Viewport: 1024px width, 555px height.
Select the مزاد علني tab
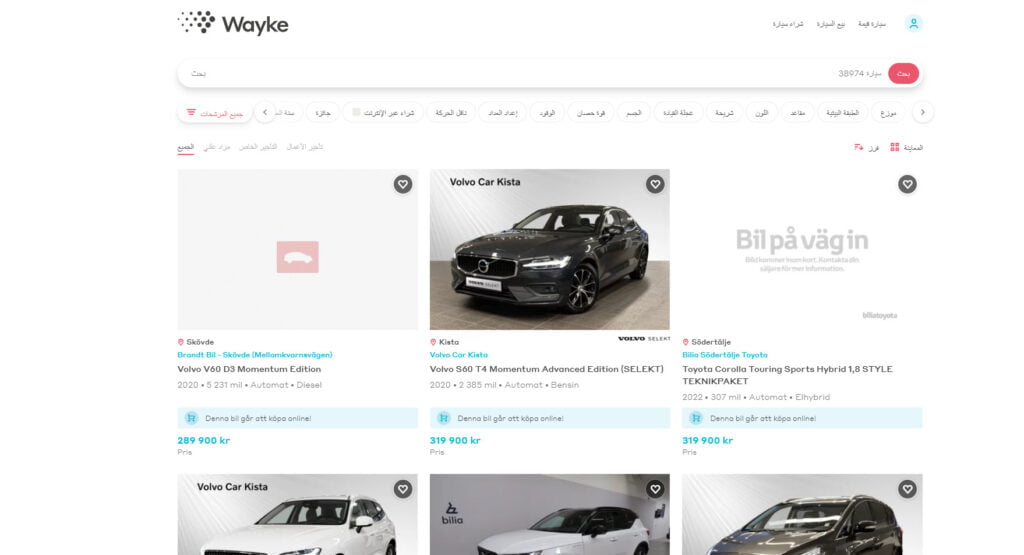[217, 147]
